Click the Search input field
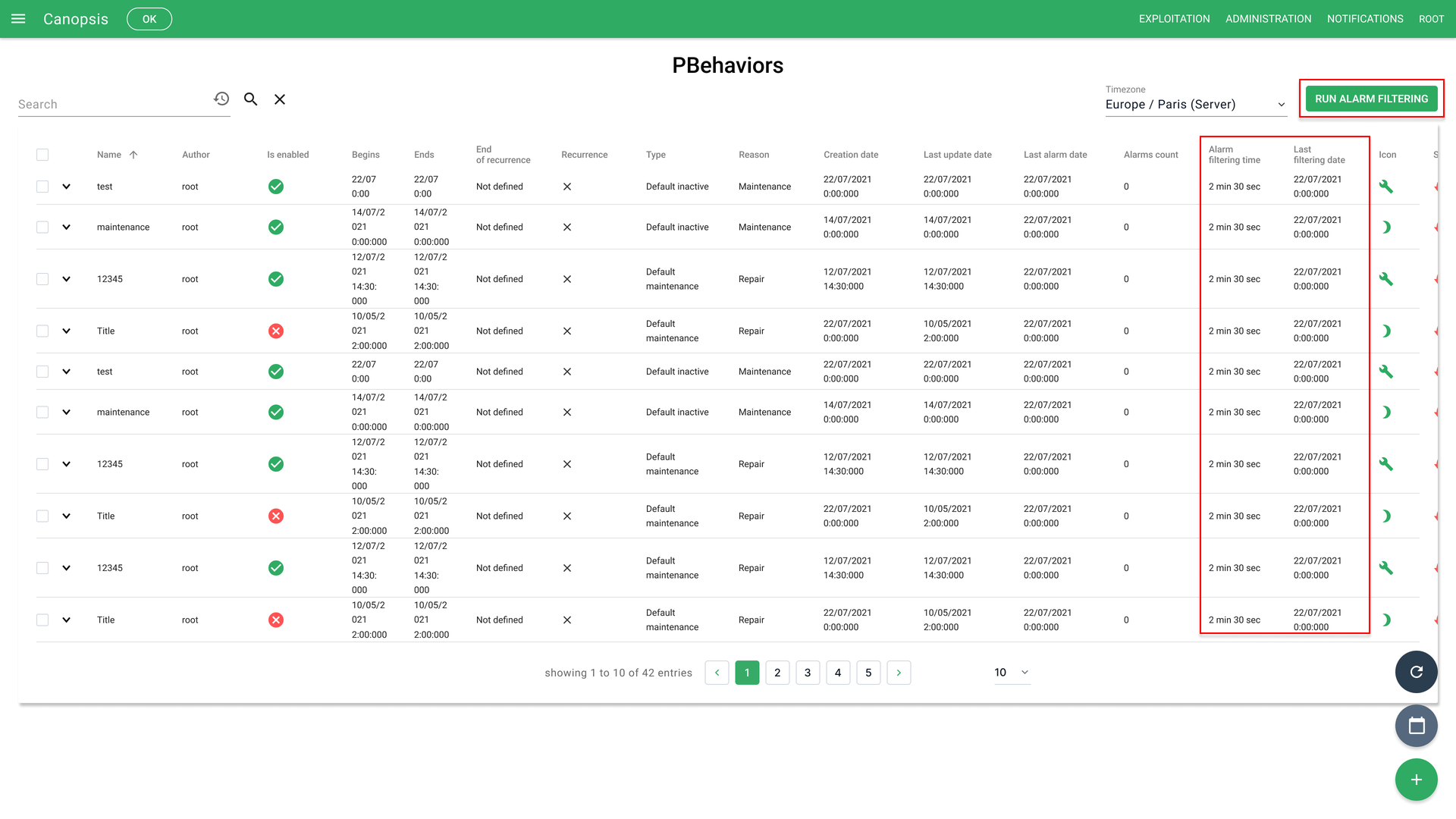Image resolution: width=1456 pixels, height=819 pixels. 114,105
